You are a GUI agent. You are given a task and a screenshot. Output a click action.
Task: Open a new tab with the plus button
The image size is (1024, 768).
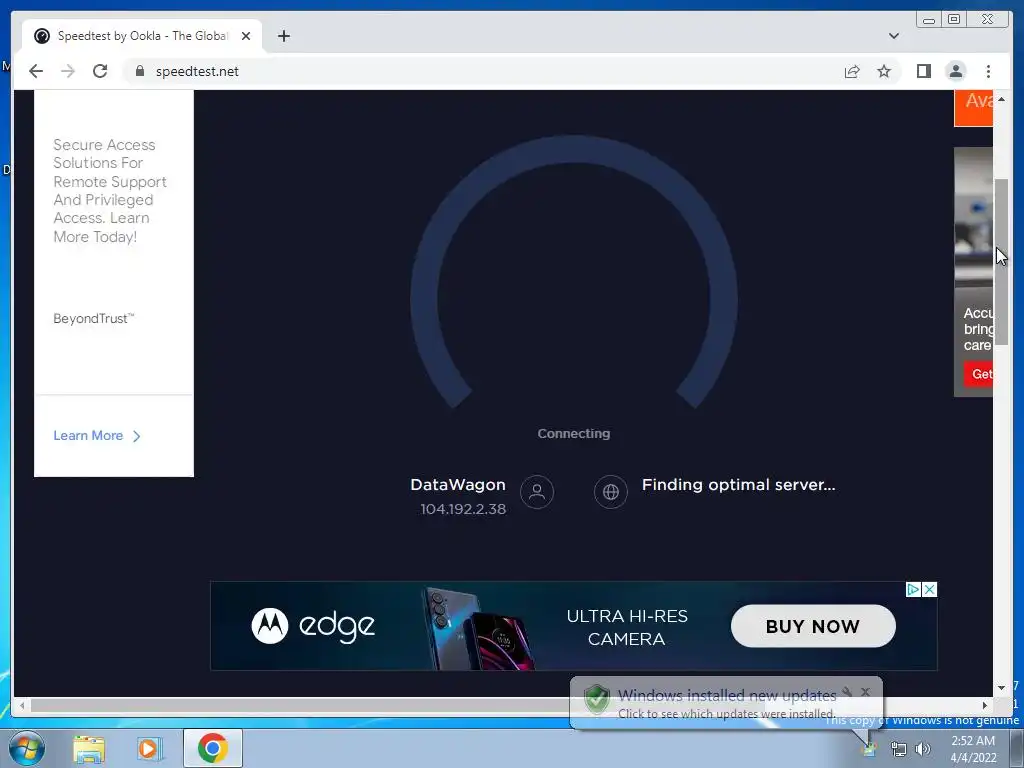click(283, 36)
